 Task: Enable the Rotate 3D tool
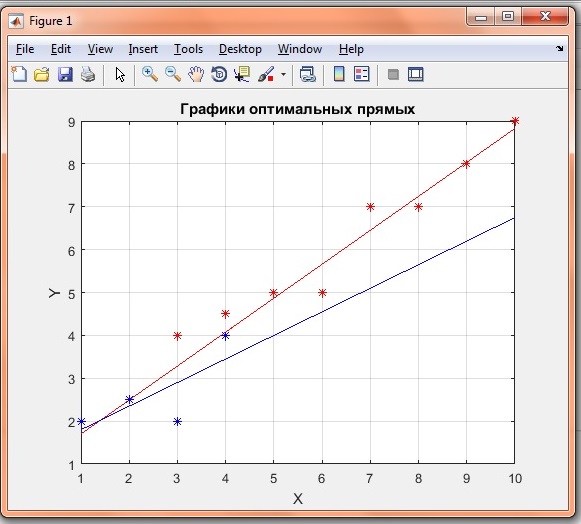[x=219, y=74]
